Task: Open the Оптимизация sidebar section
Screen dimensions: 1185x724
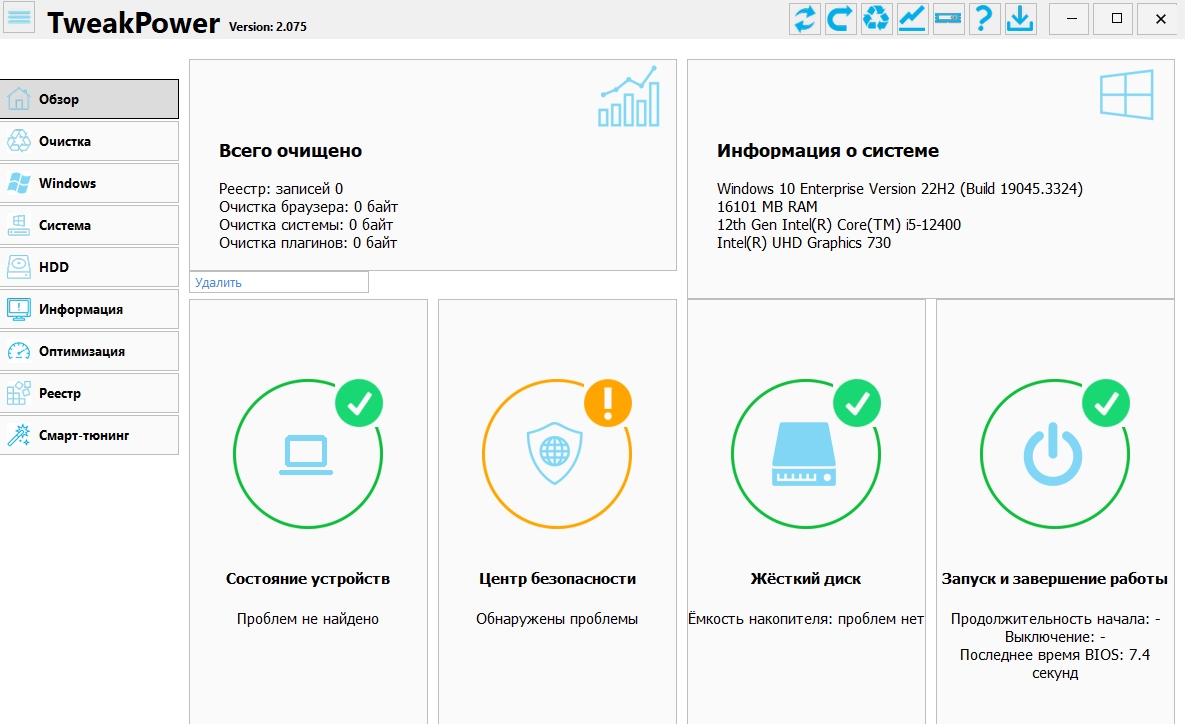Action: (x=89, y=351)
